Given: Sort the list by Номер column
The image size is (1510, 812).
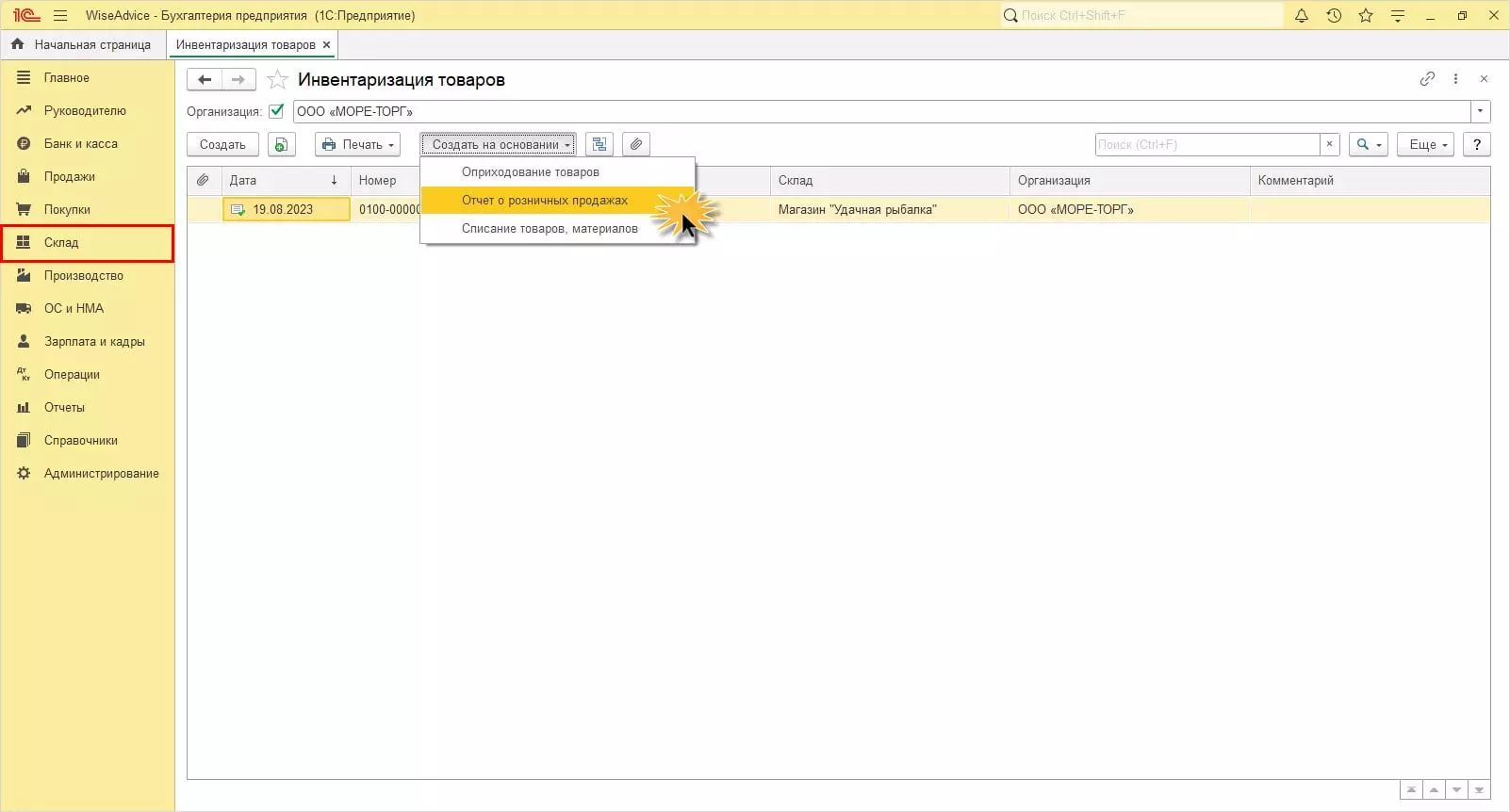Looking at the screenshot, I should point(386,180).
